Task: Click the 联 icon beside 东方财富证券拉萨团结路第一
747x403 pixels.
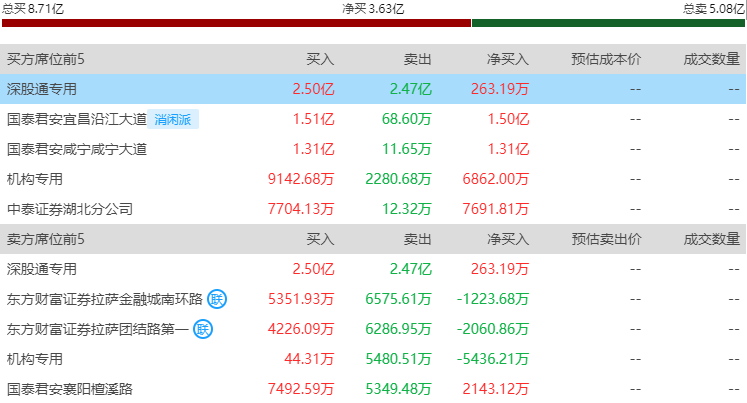Action: [203, 329]
